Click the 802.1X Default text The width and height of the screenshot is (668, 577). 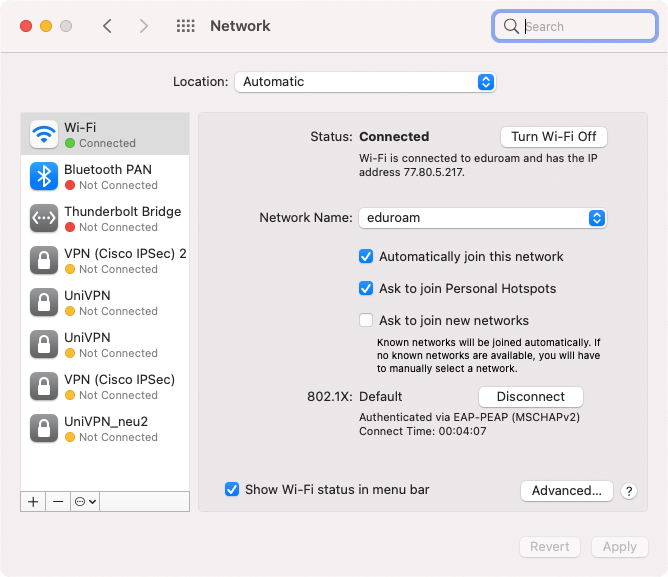(x=380, y=397)
